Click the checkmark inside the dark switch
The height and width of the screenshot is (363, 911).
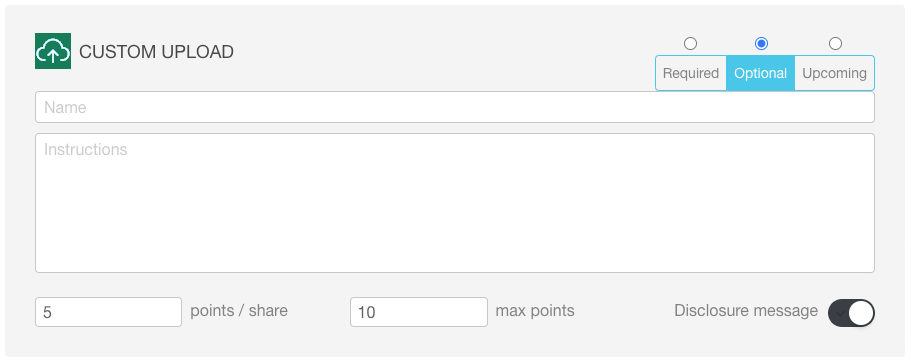840,313
